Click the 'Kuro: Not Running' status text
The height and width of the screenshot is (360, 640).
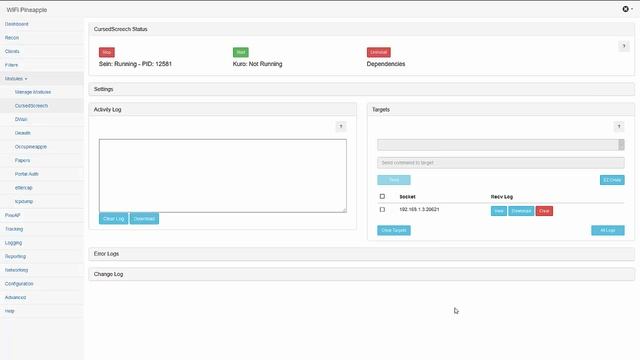tap(257, 64)
